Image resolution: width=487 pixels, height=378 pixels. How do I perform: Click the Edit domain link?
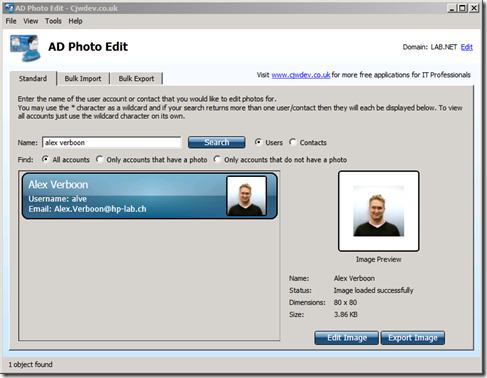point(467,47)
